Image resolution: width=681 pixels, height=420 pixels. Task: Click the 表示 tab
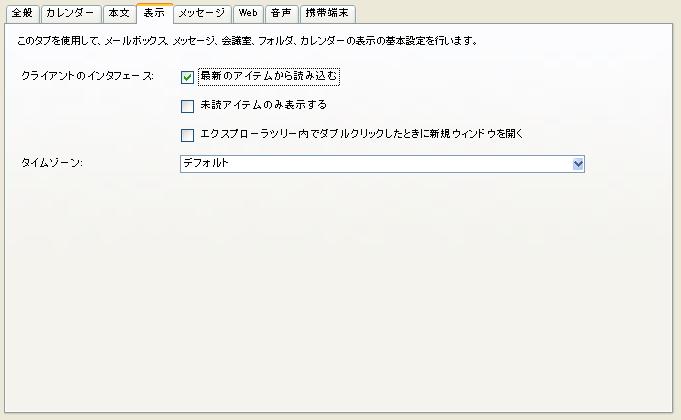155,13
